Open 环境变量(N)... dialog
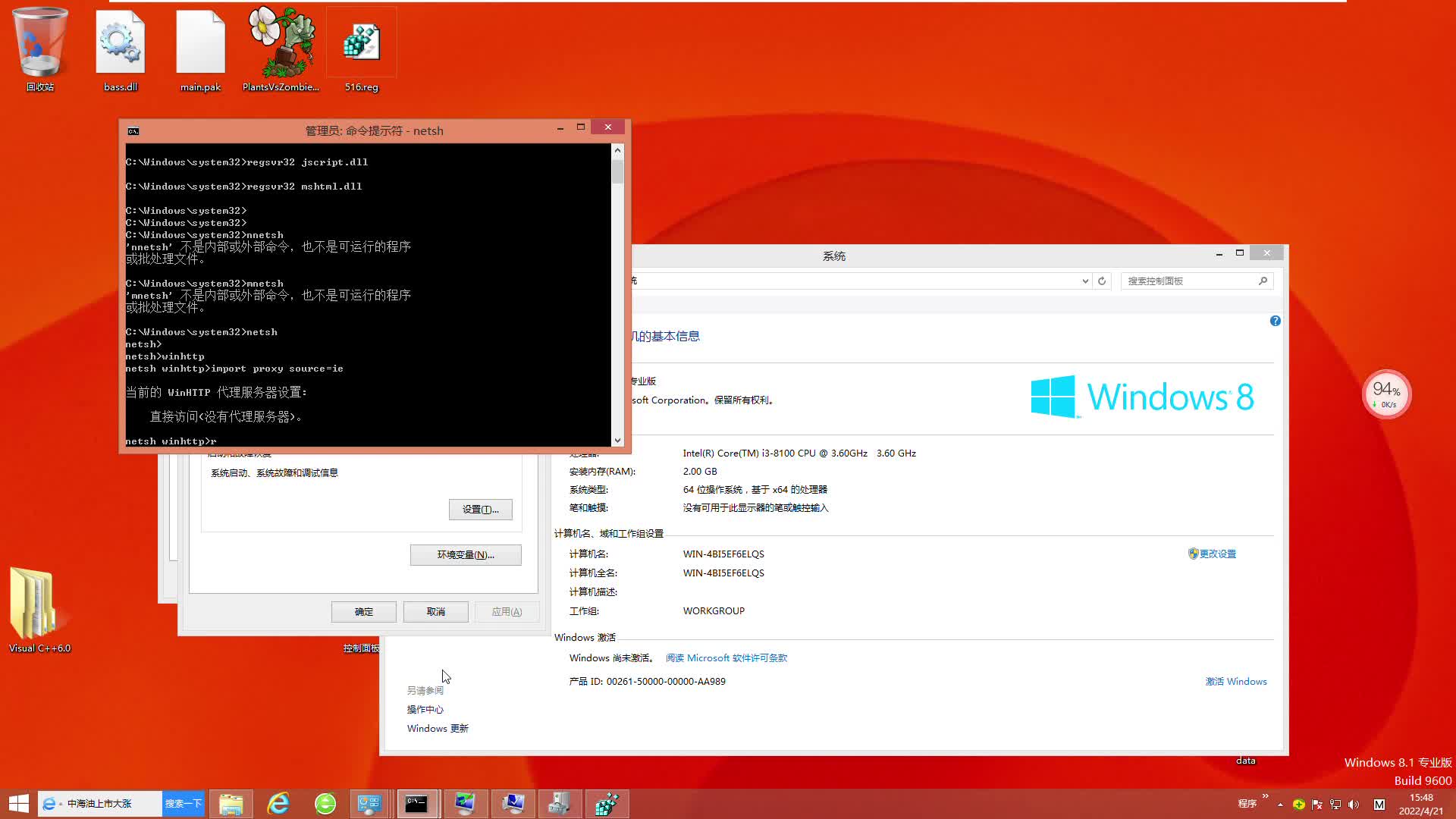The height and width of the screenshot is (819, 1456). click(x=466, y=555)
